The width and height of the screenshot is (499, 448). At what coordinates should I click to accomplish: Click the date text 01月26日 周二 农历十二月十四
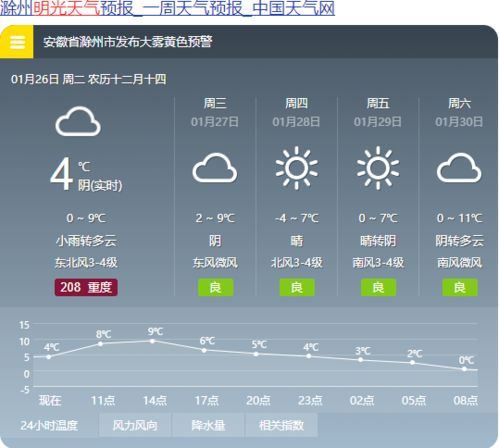point(89,79)
